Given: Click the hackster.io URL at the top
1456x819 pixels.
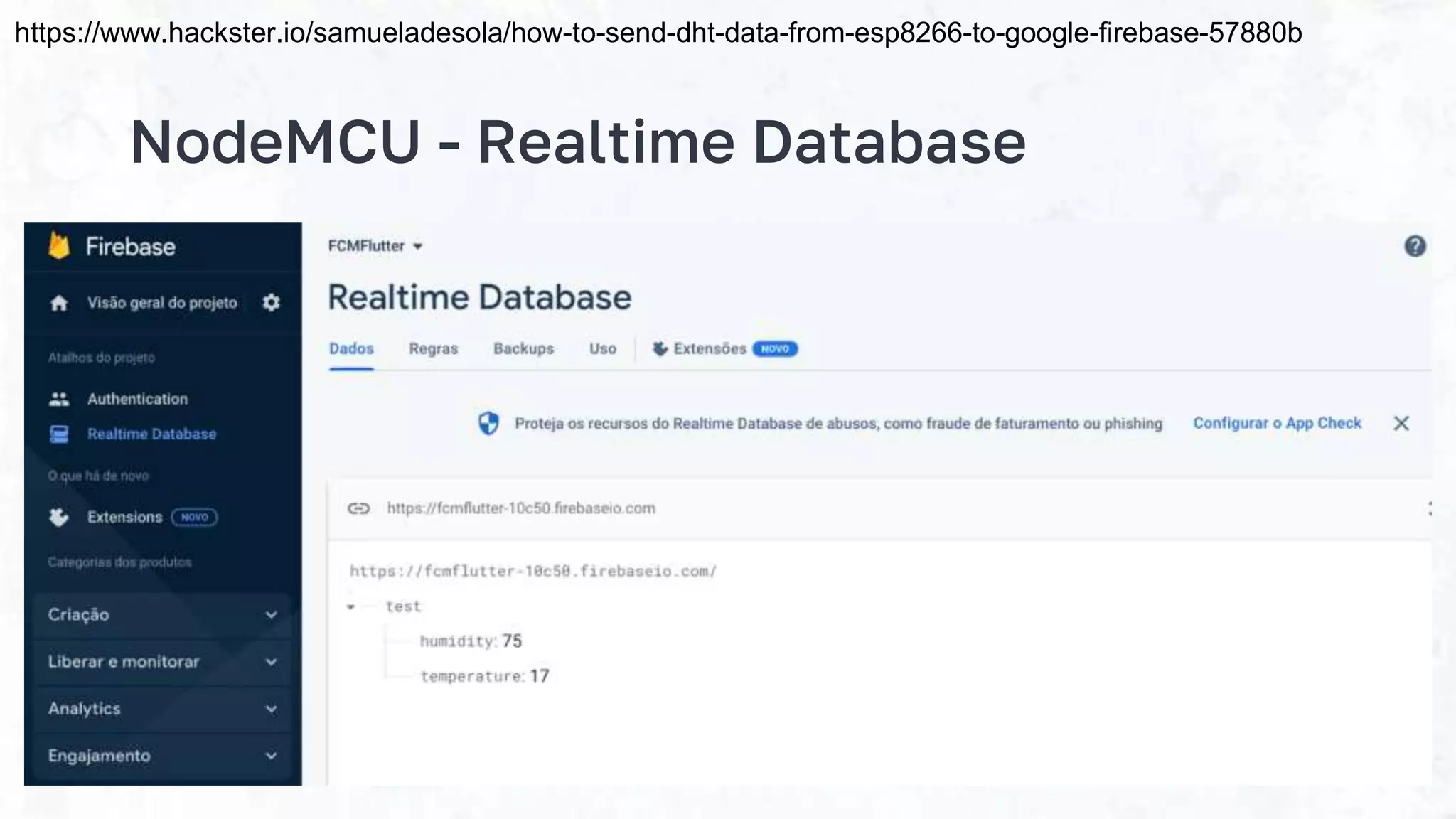Looking at the screenshot, I should point(658,33).
